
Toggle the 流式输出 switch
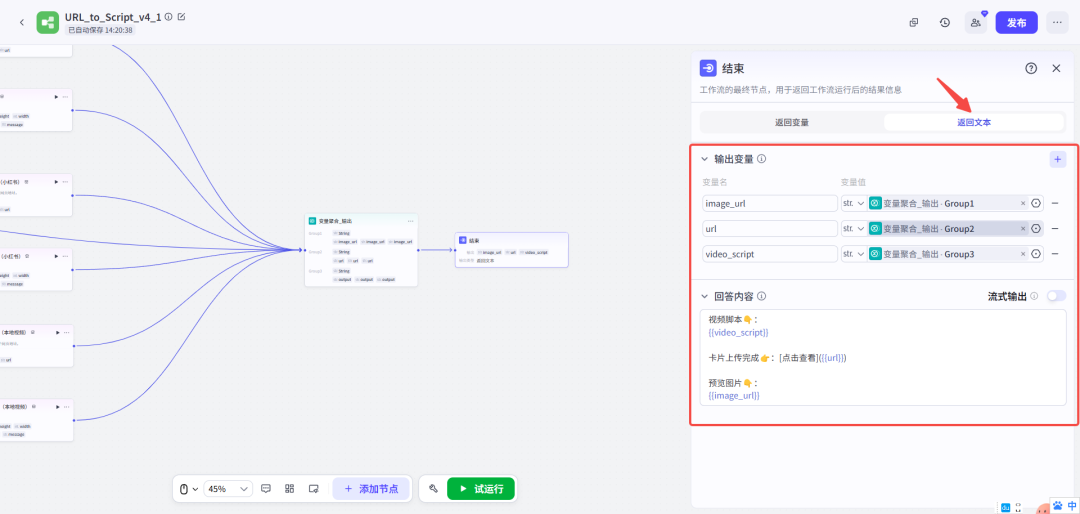coord(1056,296)
